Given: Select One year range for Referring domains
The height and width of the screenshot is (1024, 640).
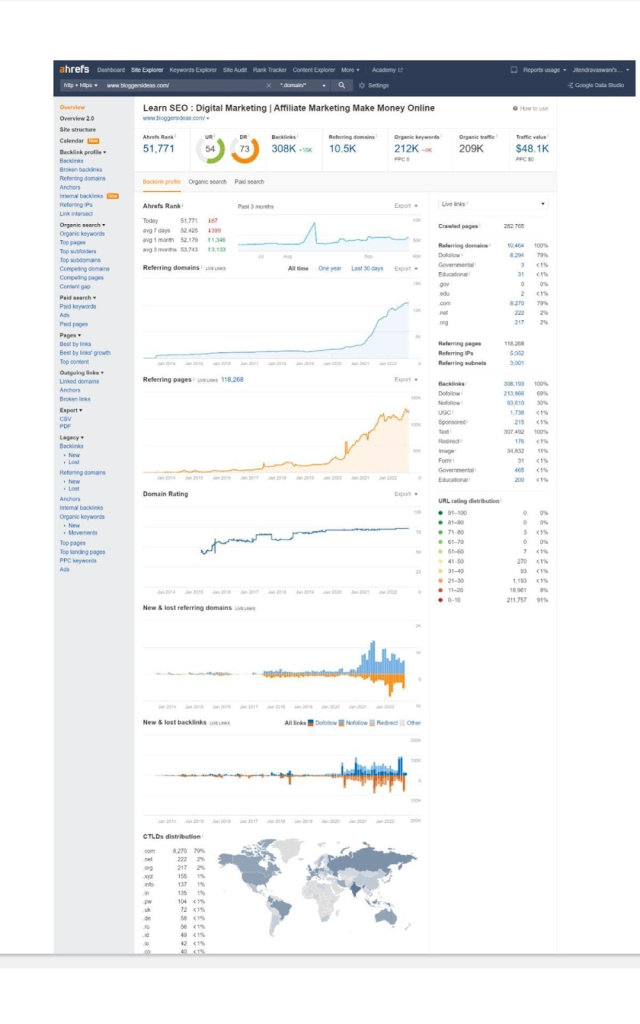Looking at the screenshot, I should (x=330, y=268).
